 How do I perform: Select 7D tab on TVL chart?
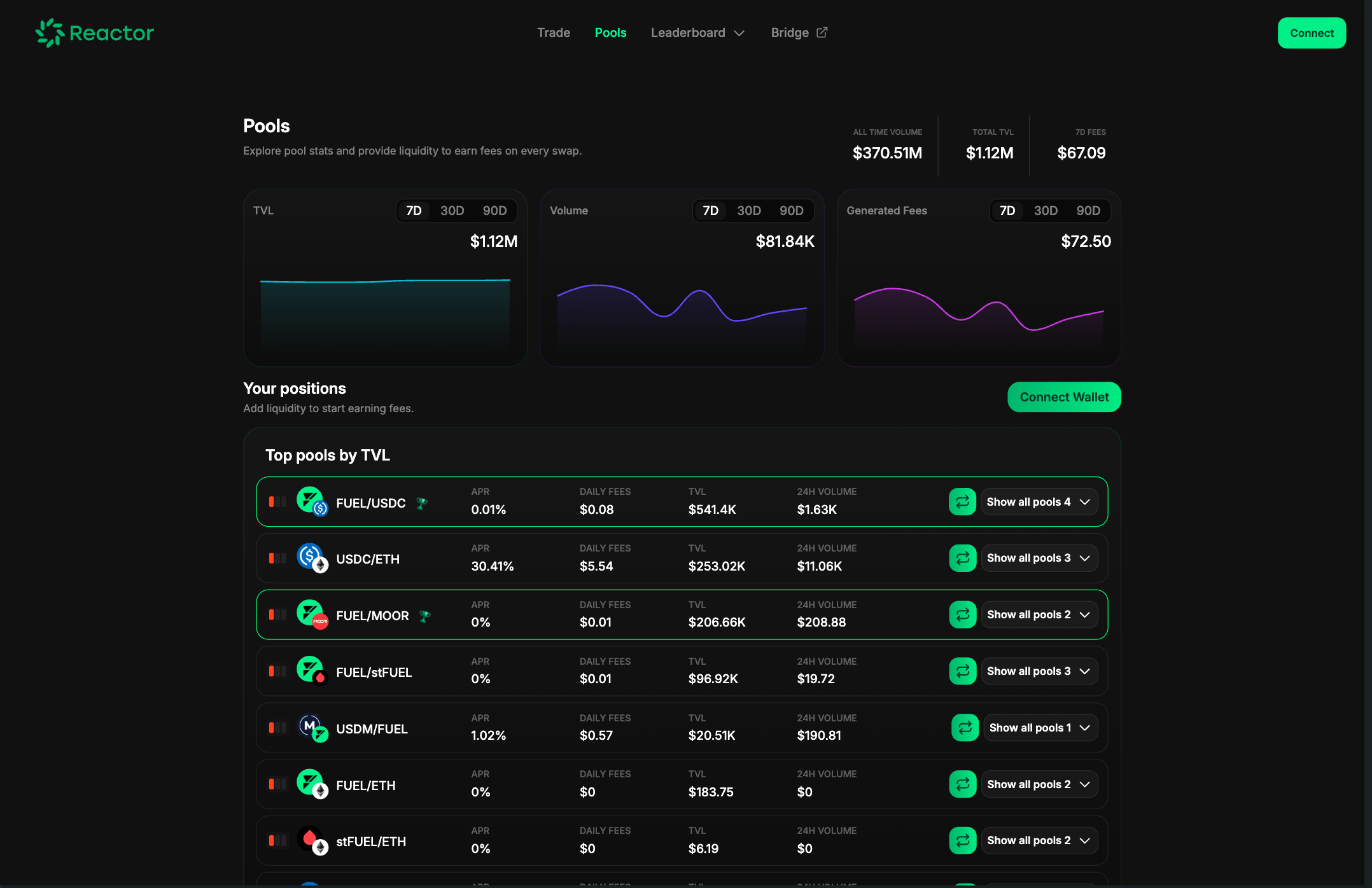(x=414, y=211)
